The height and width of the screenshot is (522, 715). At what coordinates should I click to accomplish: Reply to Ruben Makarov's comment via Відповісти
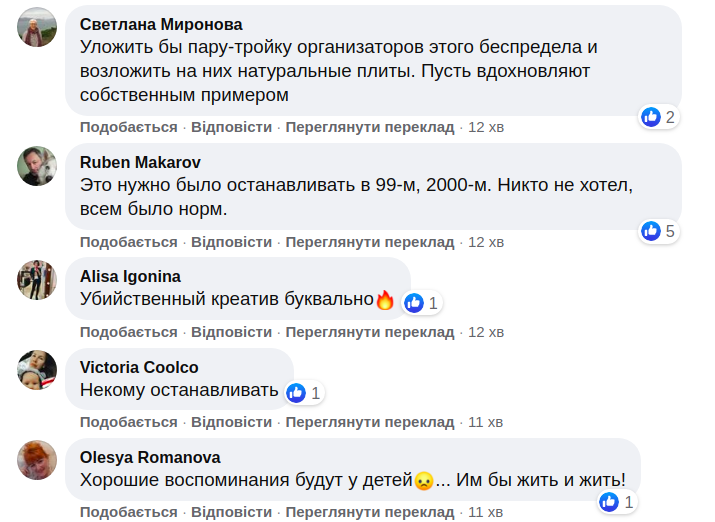(231, 242)
